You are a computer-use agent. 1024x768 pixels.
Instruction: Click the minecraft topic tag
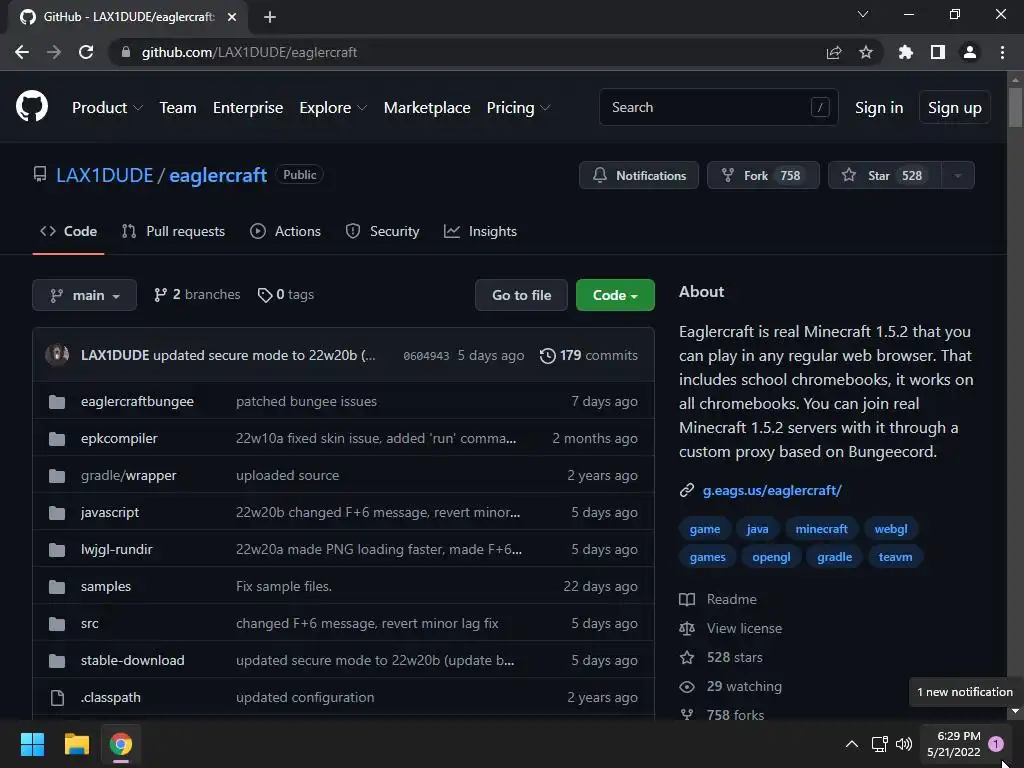coord(822,529)
